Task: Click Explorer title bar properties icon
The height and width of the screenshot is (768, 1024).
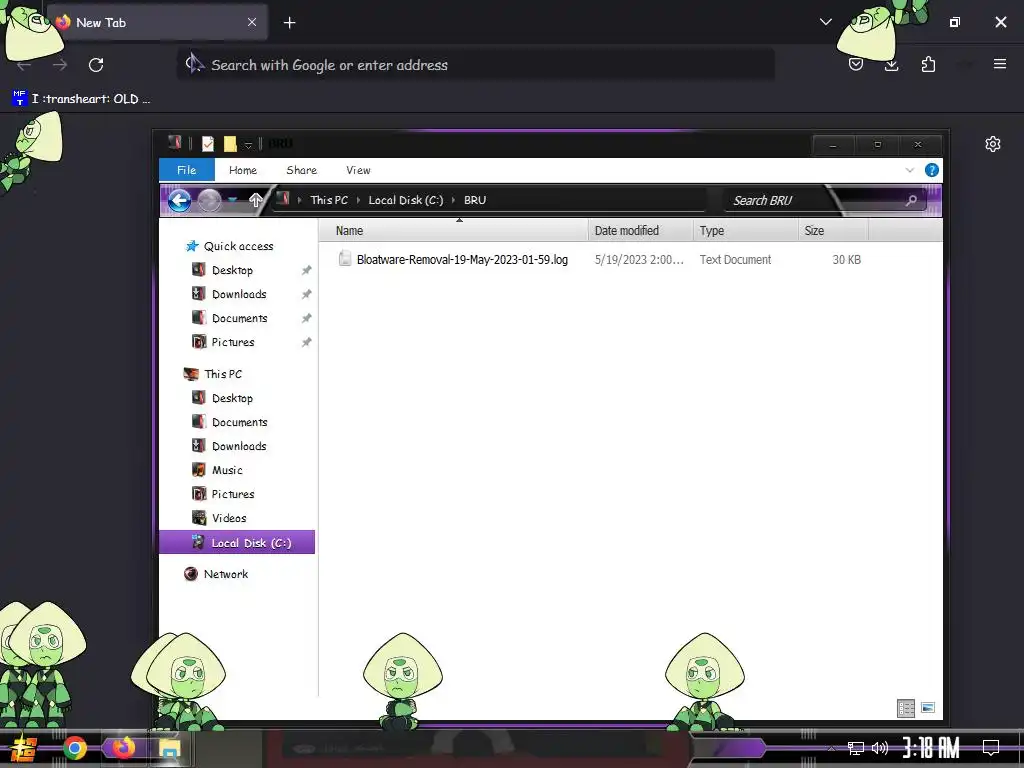Action: (x=208, y=144)
